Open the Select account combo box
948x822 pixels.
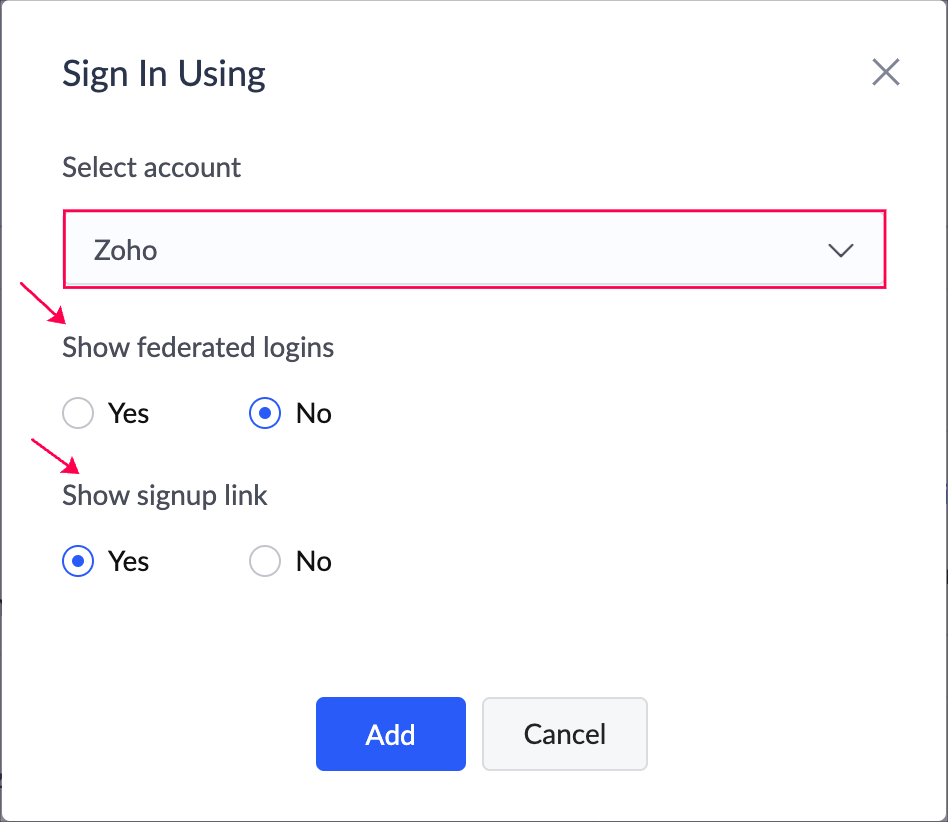point(474,250)
